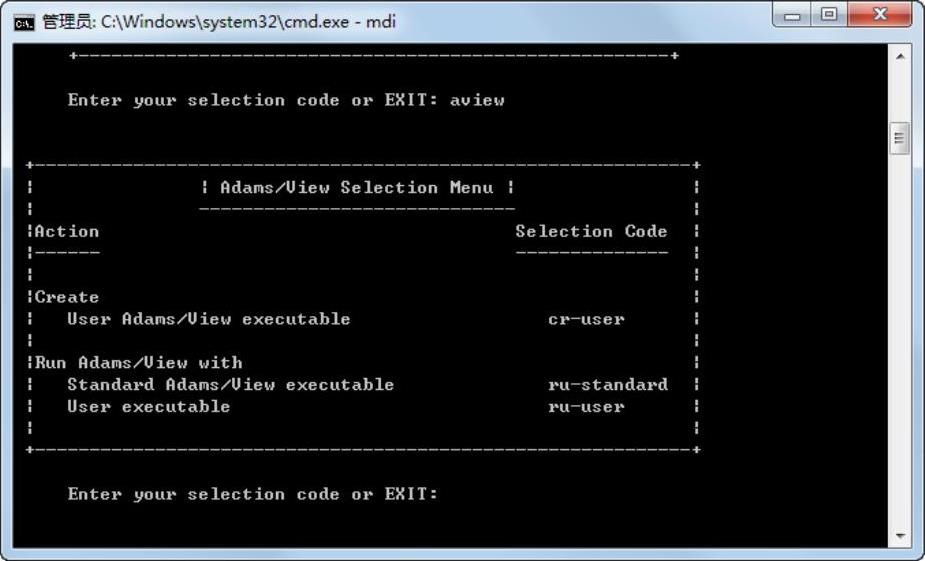Click the scrollbar up arrow
The width and height of the screenshot is (925, 561).
(x=902, y=57)
